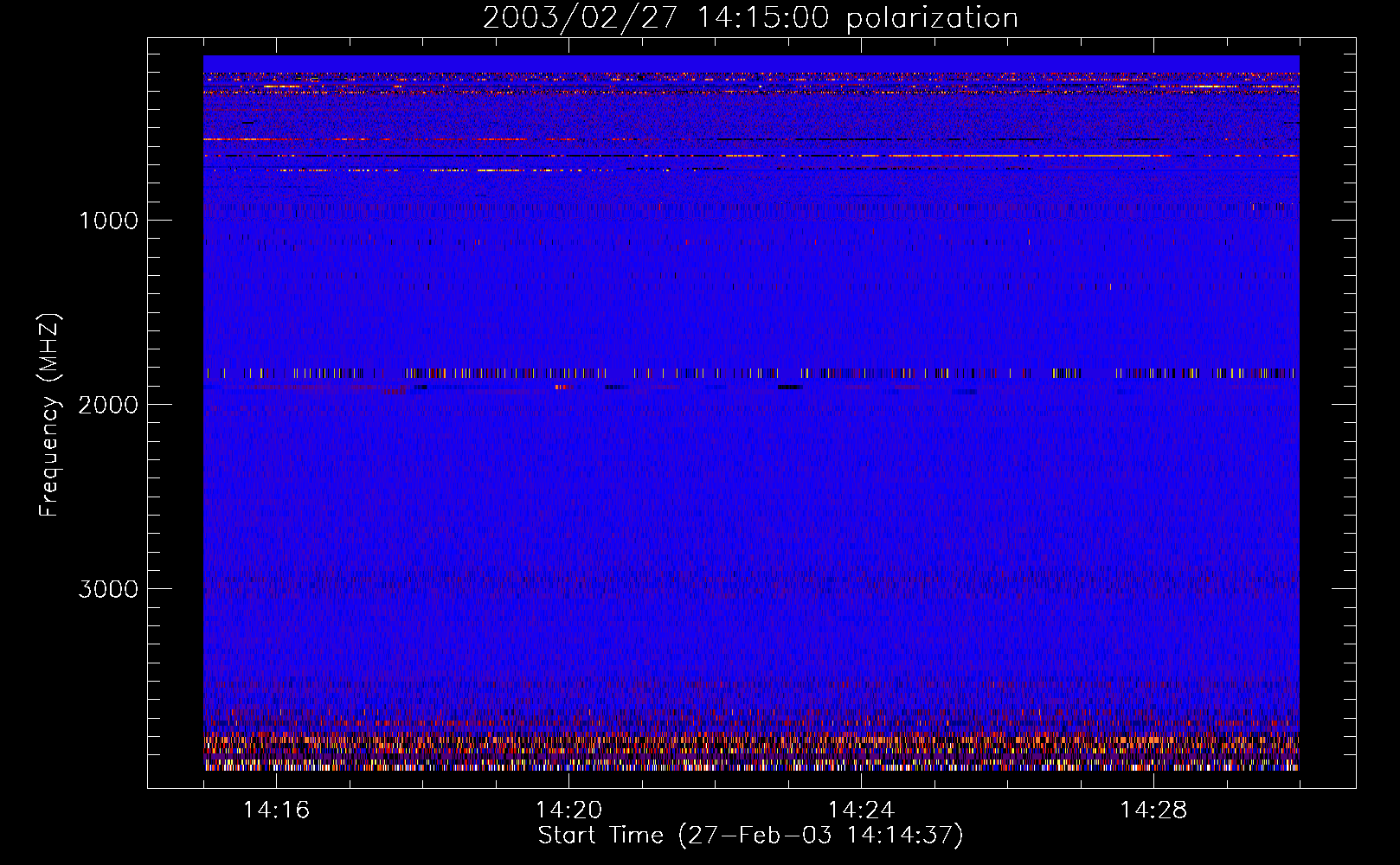The height and width of the screenshot is (865, 1400).
Task: Select the 14:20 time tick label
Action: [568, 810]
